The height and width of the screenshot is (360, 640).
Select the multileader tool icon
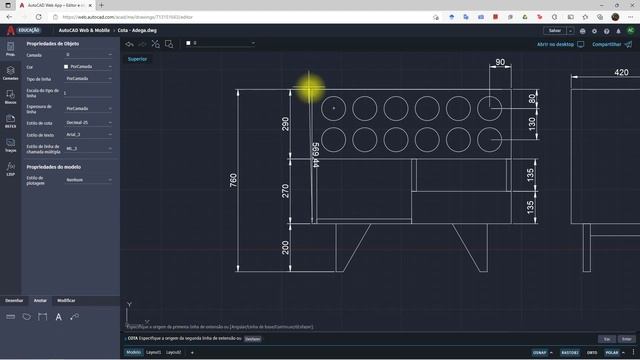[x=74, y=317]
